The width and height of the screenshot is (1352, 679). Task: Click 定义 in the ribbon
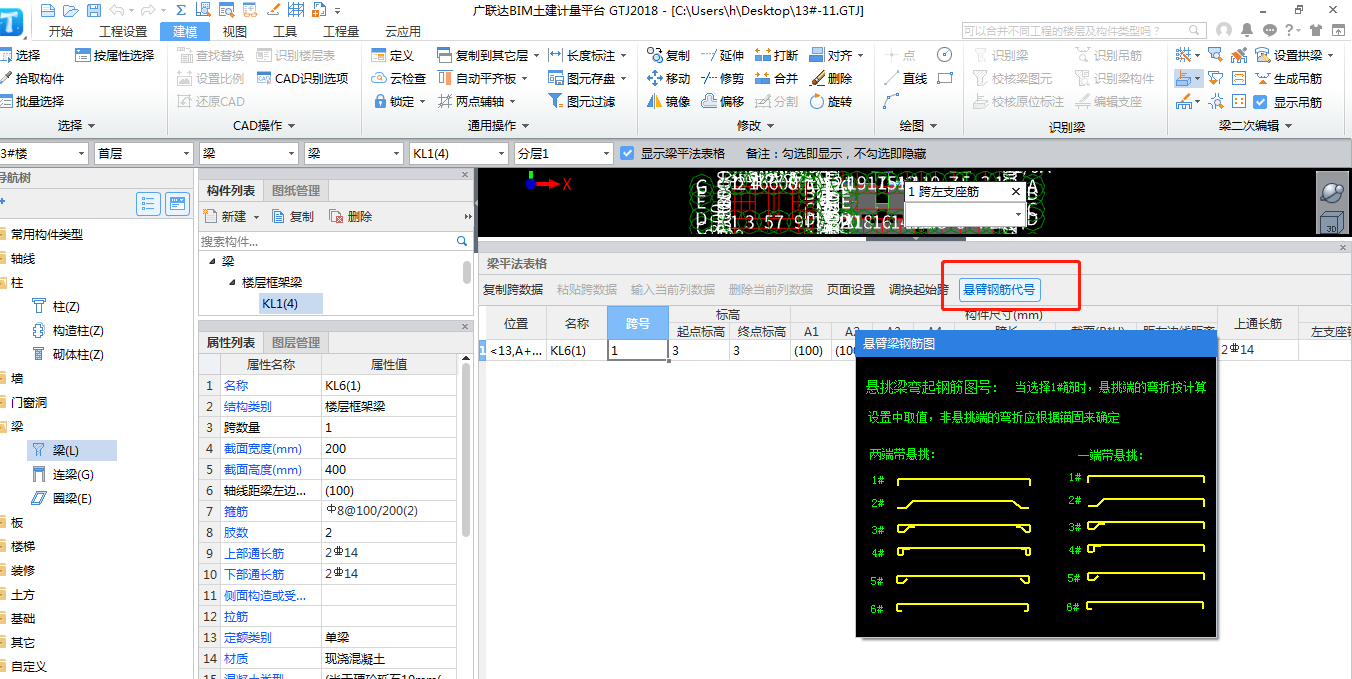(392, 55)
